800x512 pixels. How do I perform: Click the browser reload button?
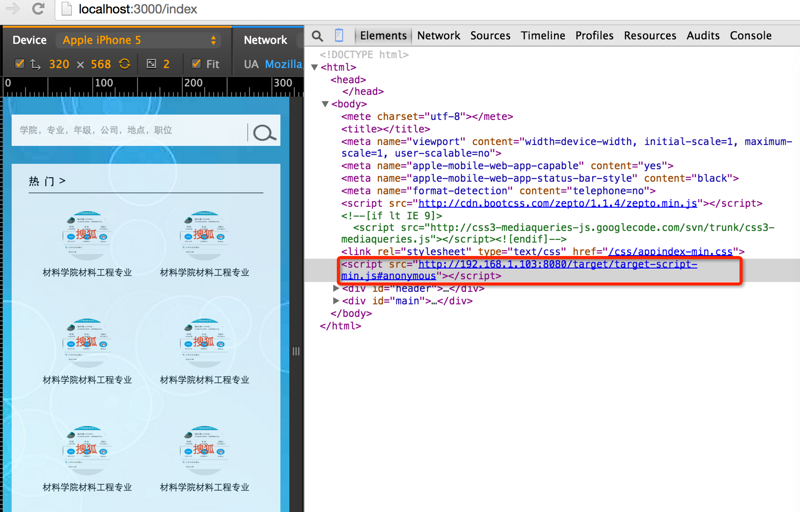[38, 9]
